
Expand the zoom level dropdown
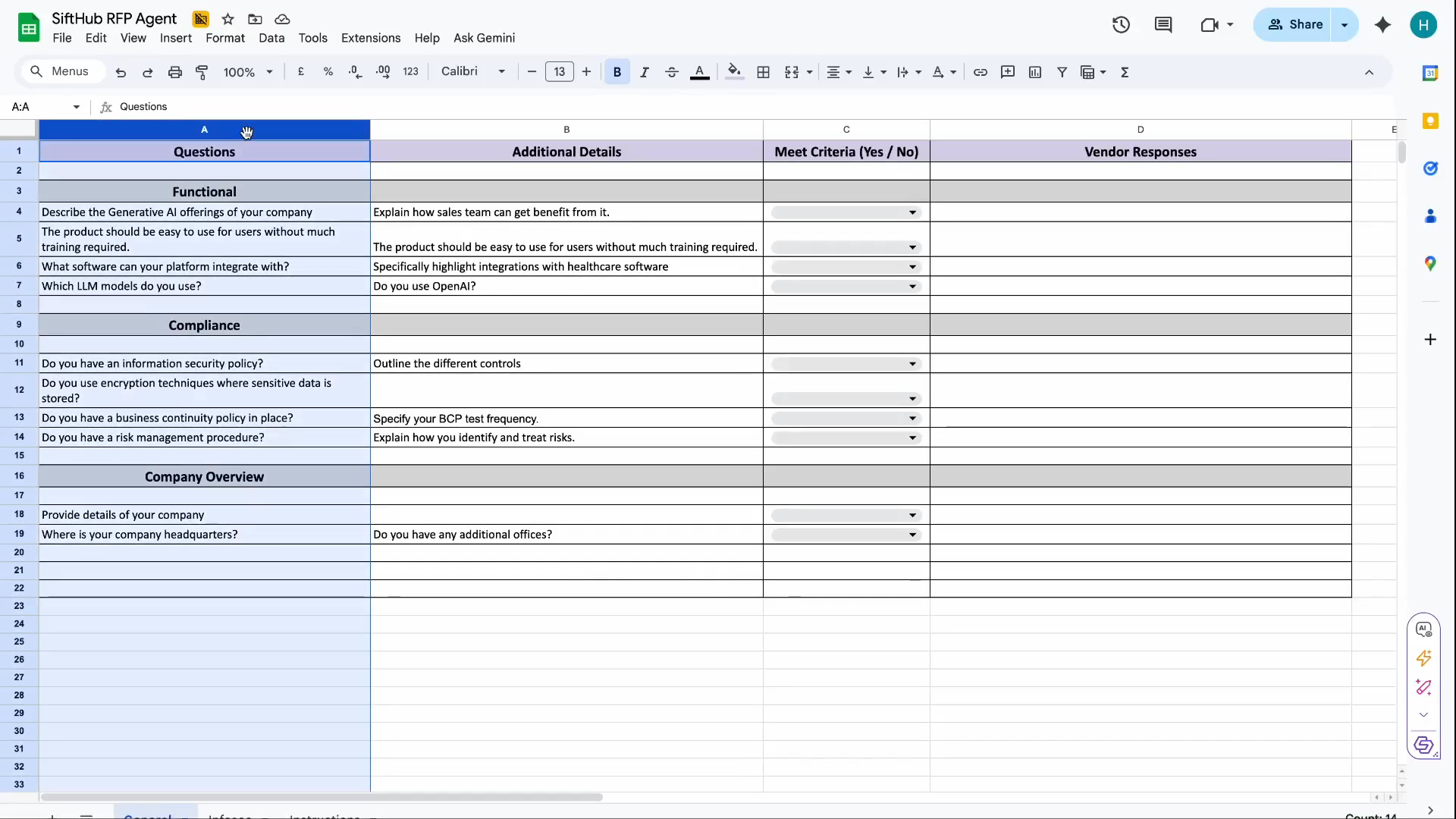click(x=248, y=72)
